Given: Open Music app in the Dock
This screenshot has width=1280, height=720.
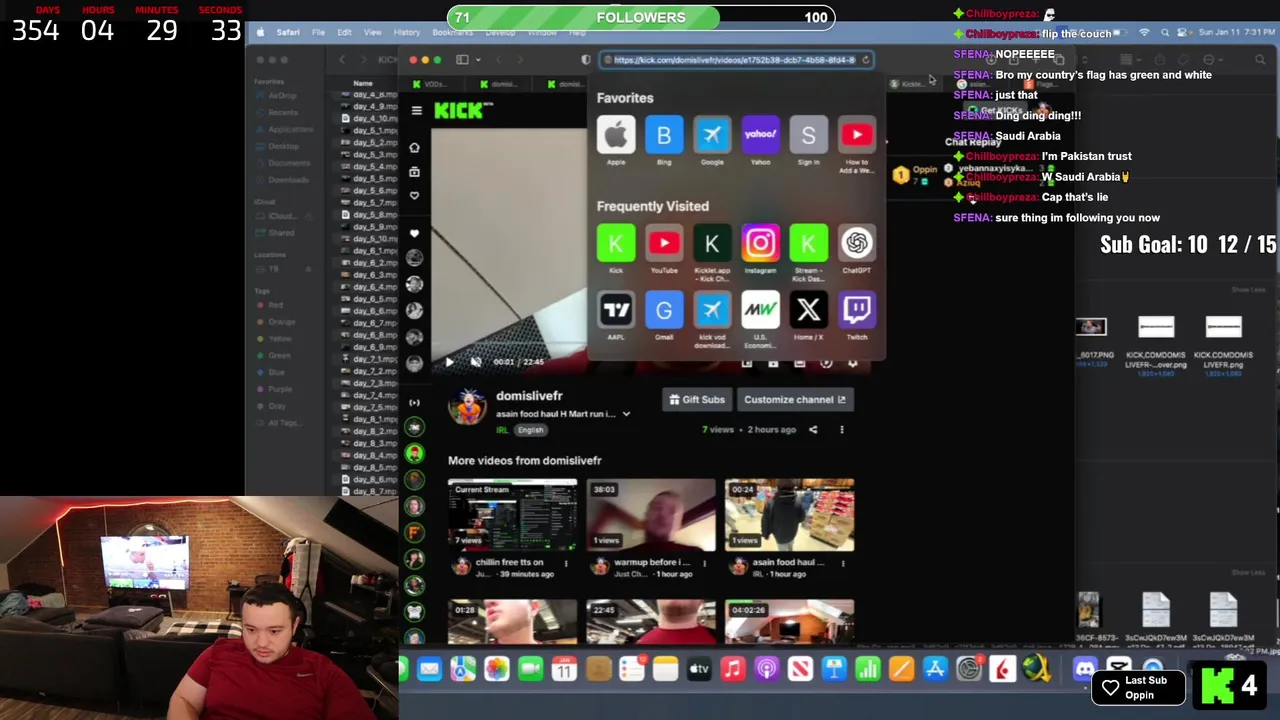Looking at the screenshot, I should (733, 669).
